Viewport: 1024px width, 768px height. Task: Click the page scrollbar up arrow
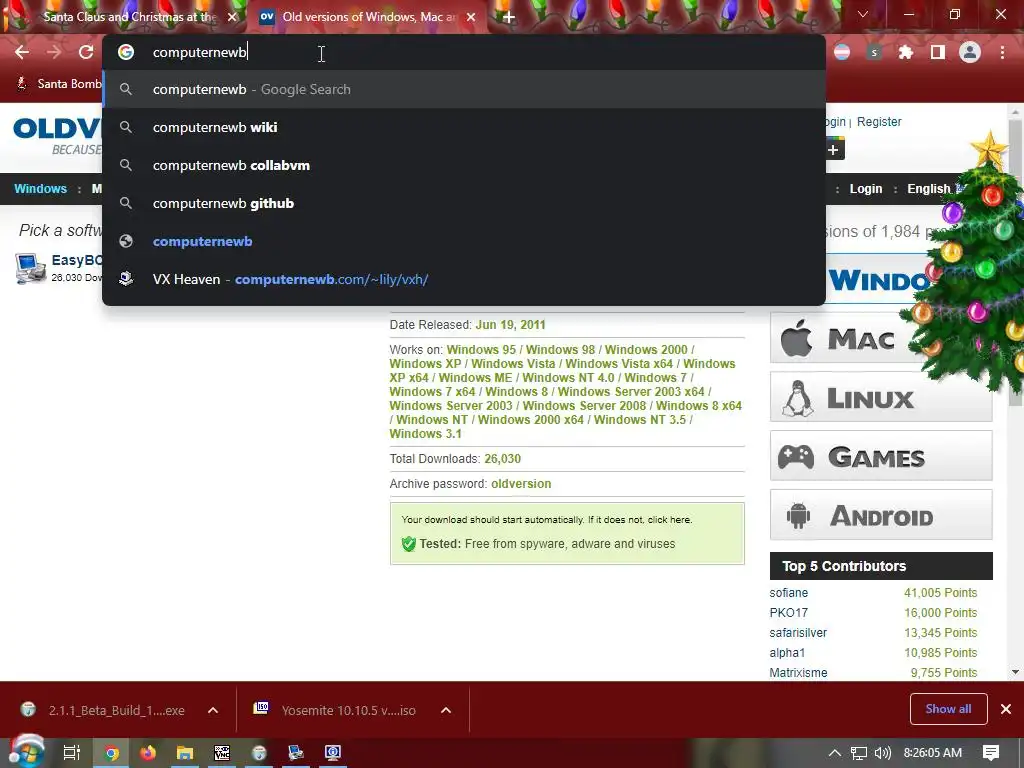(x=1015, y=112)
